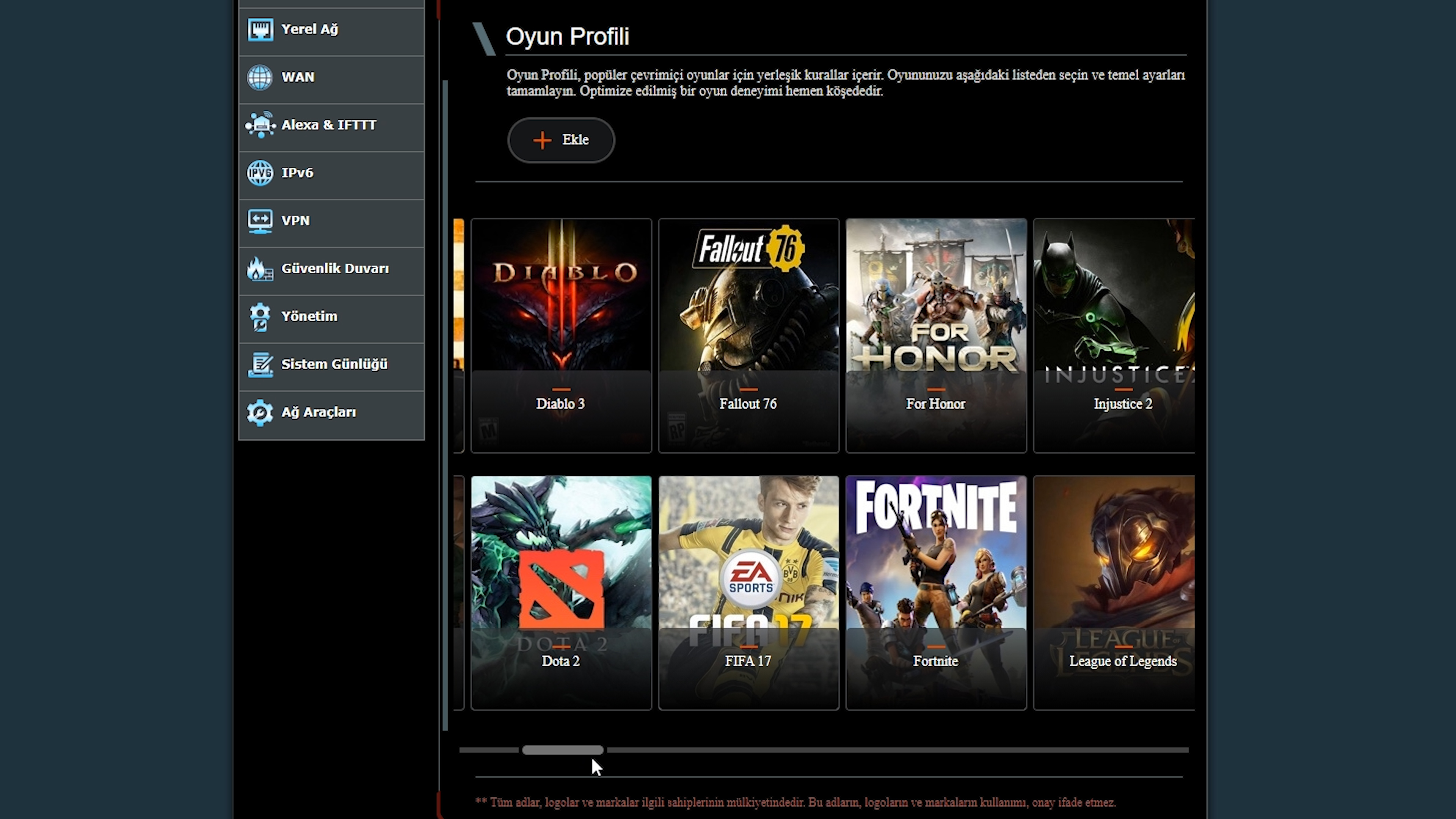The image size is (1456, 819).
Task: Click the Yönetim gear icon
Action: point(260,317)
